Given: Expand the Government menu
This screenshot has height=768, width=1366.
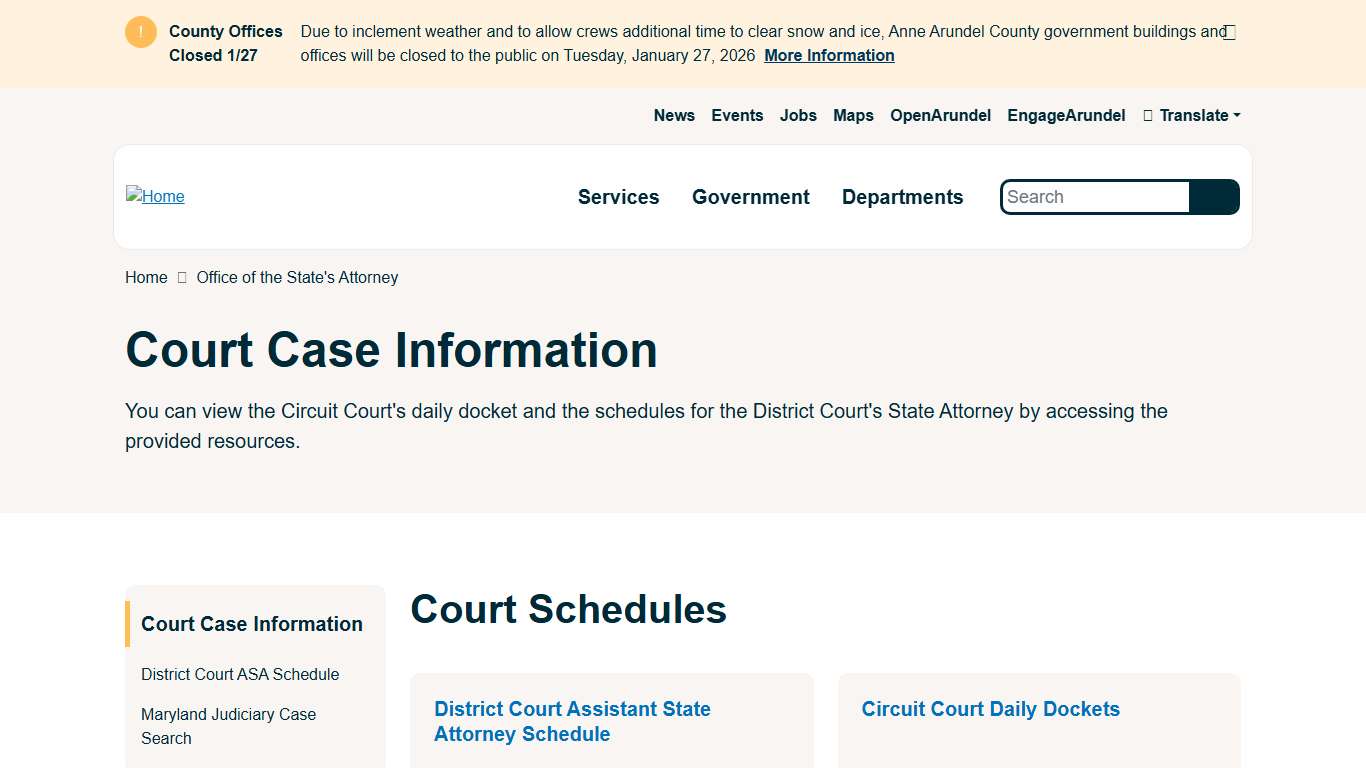Looking at the screenshot, I should click(x=750, y=197).
